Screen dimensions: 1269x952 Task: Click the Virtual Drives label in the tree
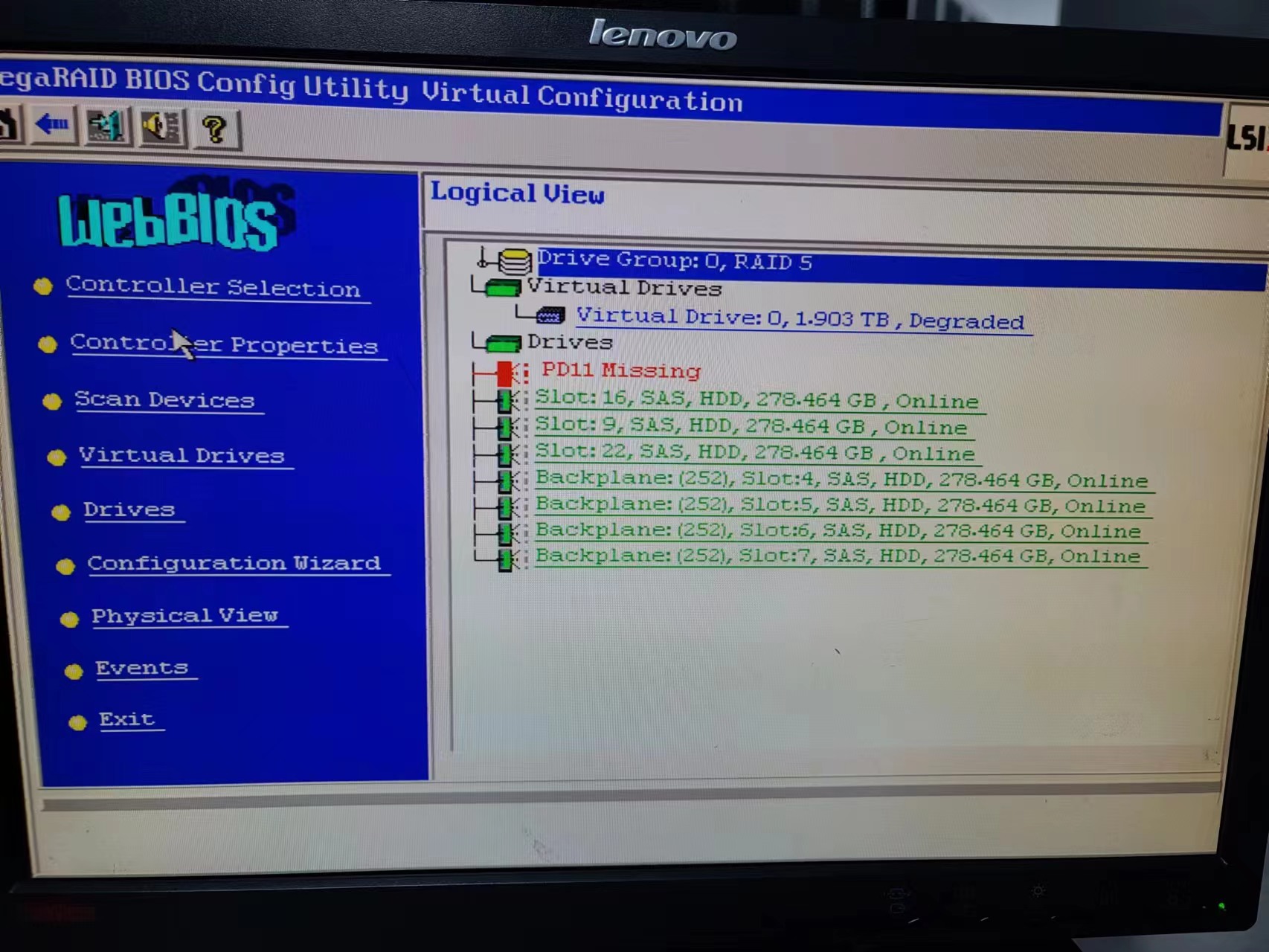pos(625,288)
